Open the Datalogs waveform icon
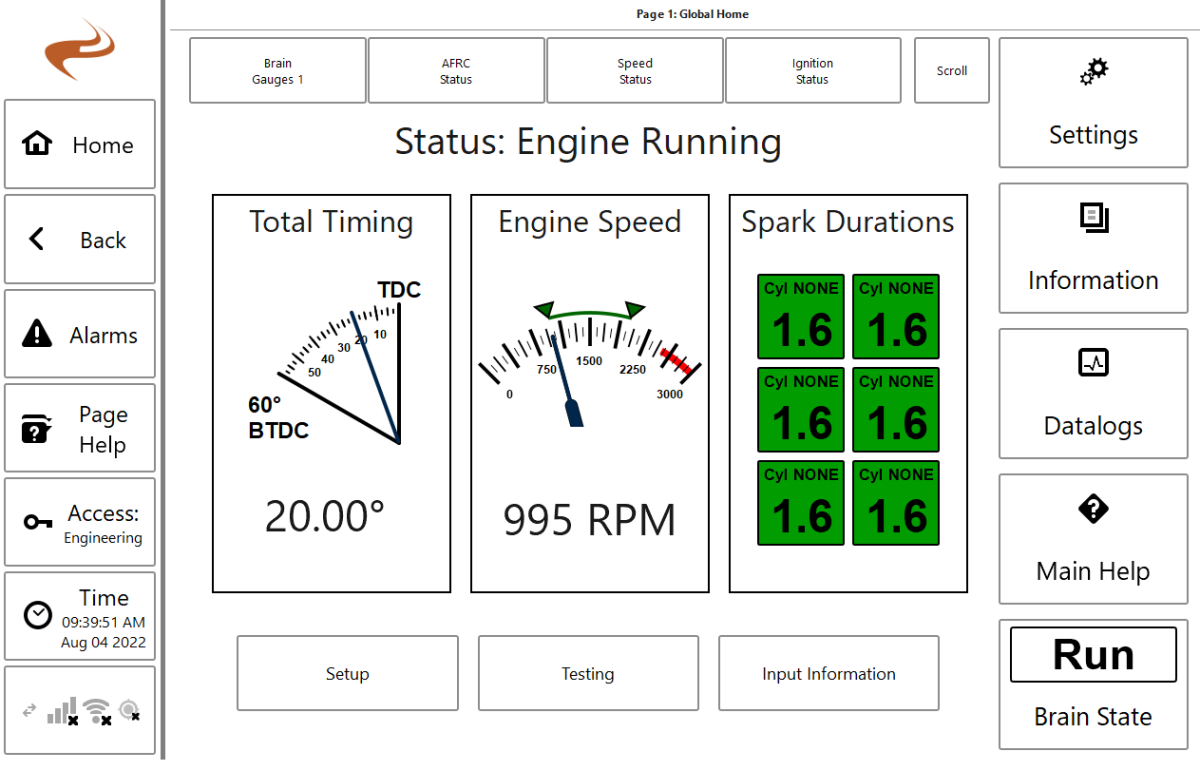 point(1093,363)
